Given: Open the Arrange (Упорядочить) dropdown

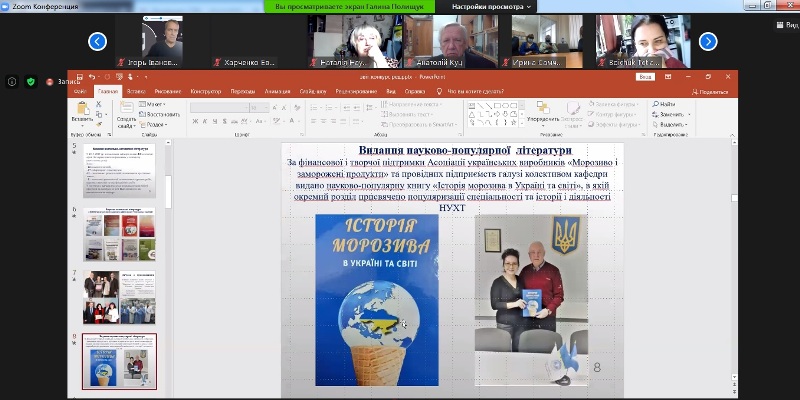Looking at the screenshot, I should (x=543, y=114).
